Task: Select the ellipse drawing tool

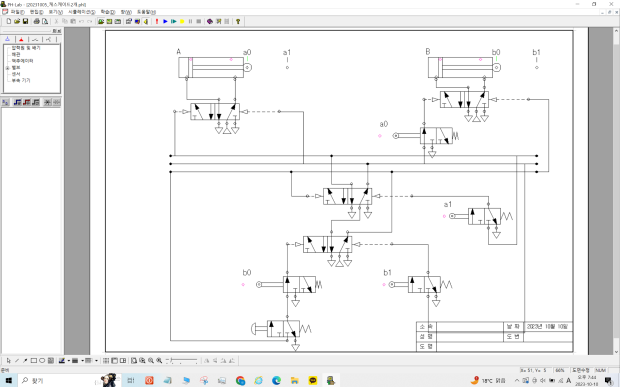Action: (x=42, y=361)
